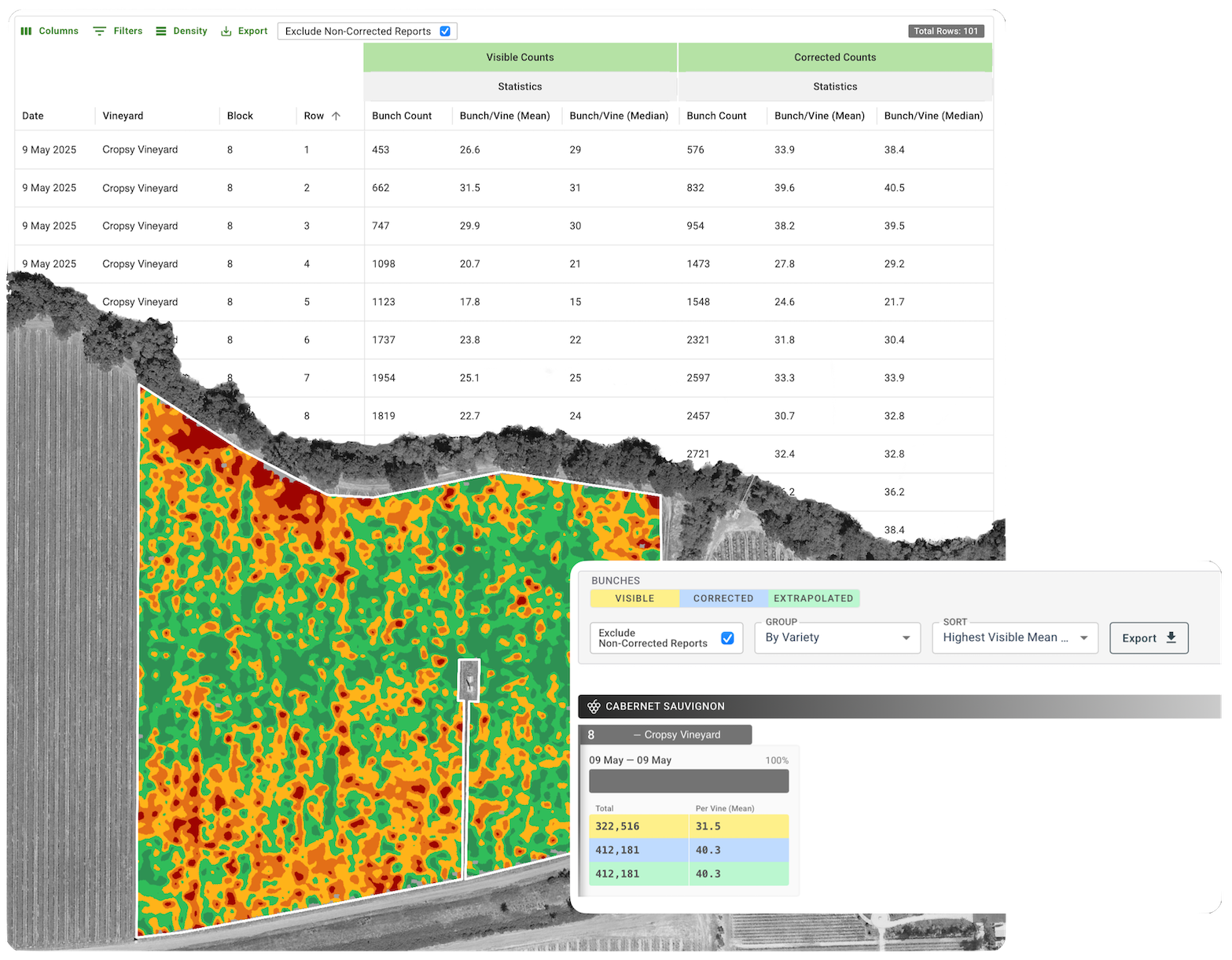Switch to the Corrected bunches tab
Screen dimensions: 1232x960
click(x=723, y=598)
